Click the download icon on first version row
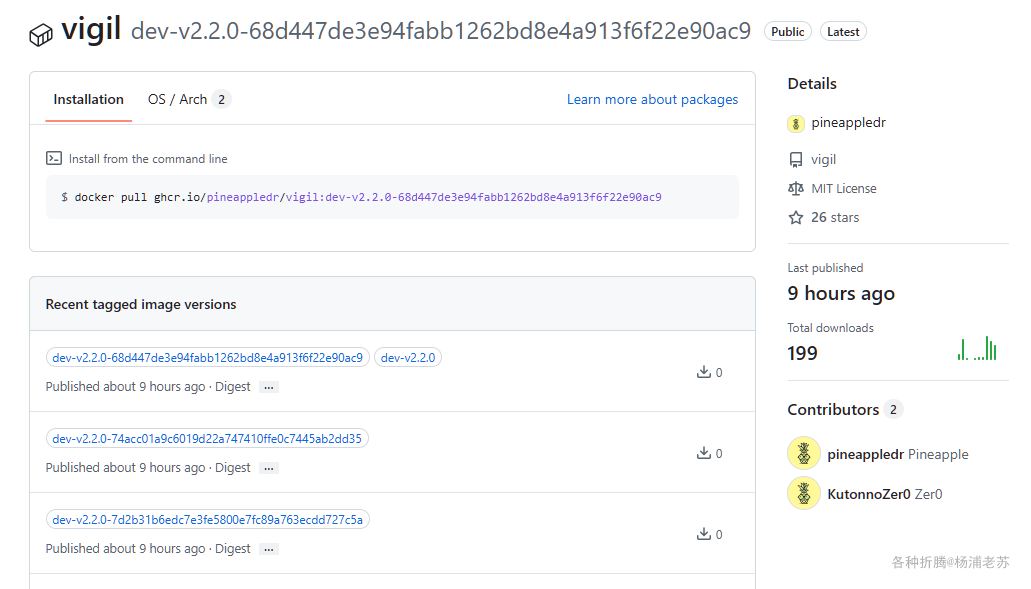 point(703,372)
